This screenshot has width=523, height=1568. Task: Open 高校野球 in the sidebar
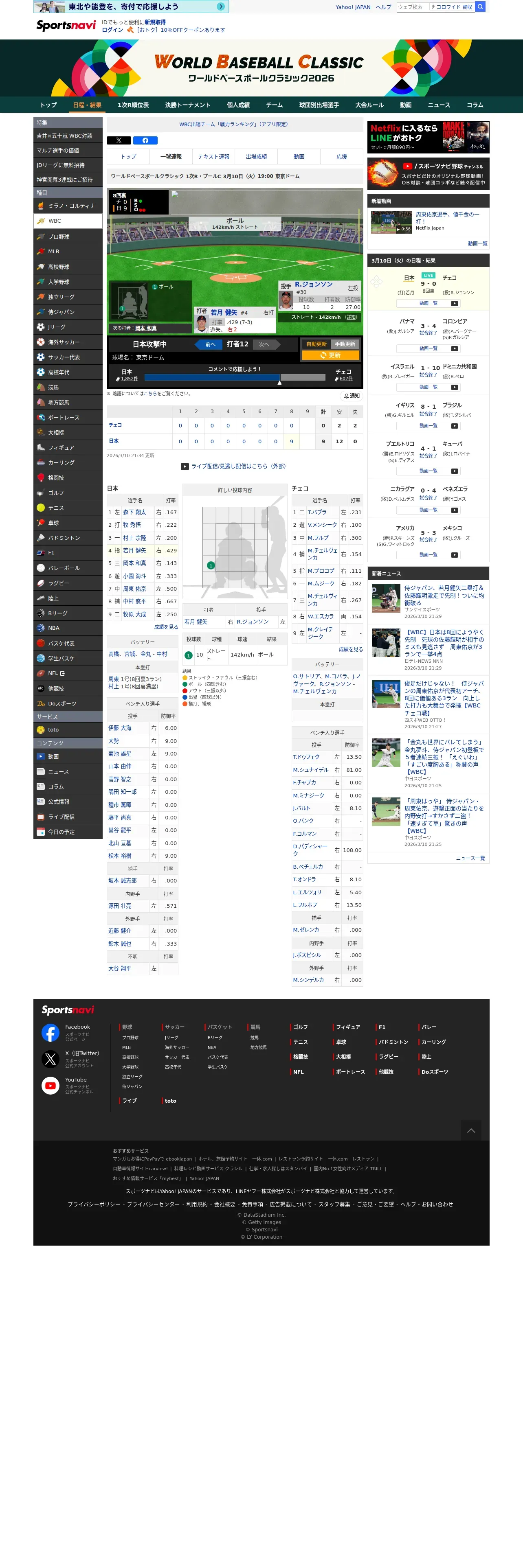68,267
